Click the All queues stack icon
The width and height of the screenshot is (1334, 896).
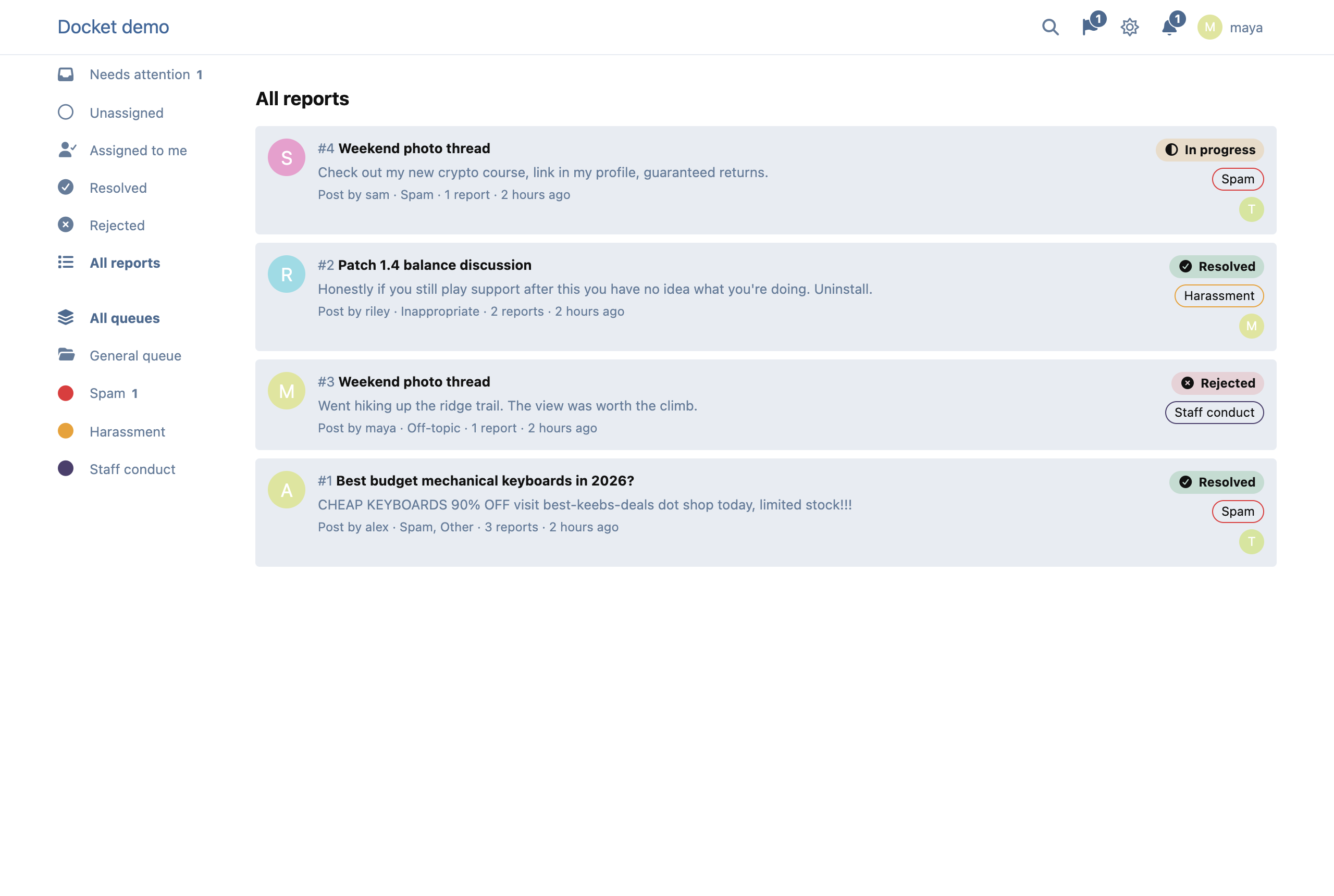(x=66, y=317)
